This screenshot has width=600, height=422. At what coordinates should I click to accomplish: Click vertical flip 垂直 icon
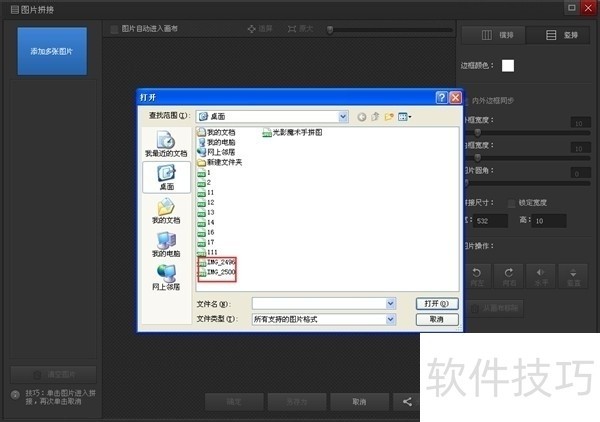coord(573,276)
